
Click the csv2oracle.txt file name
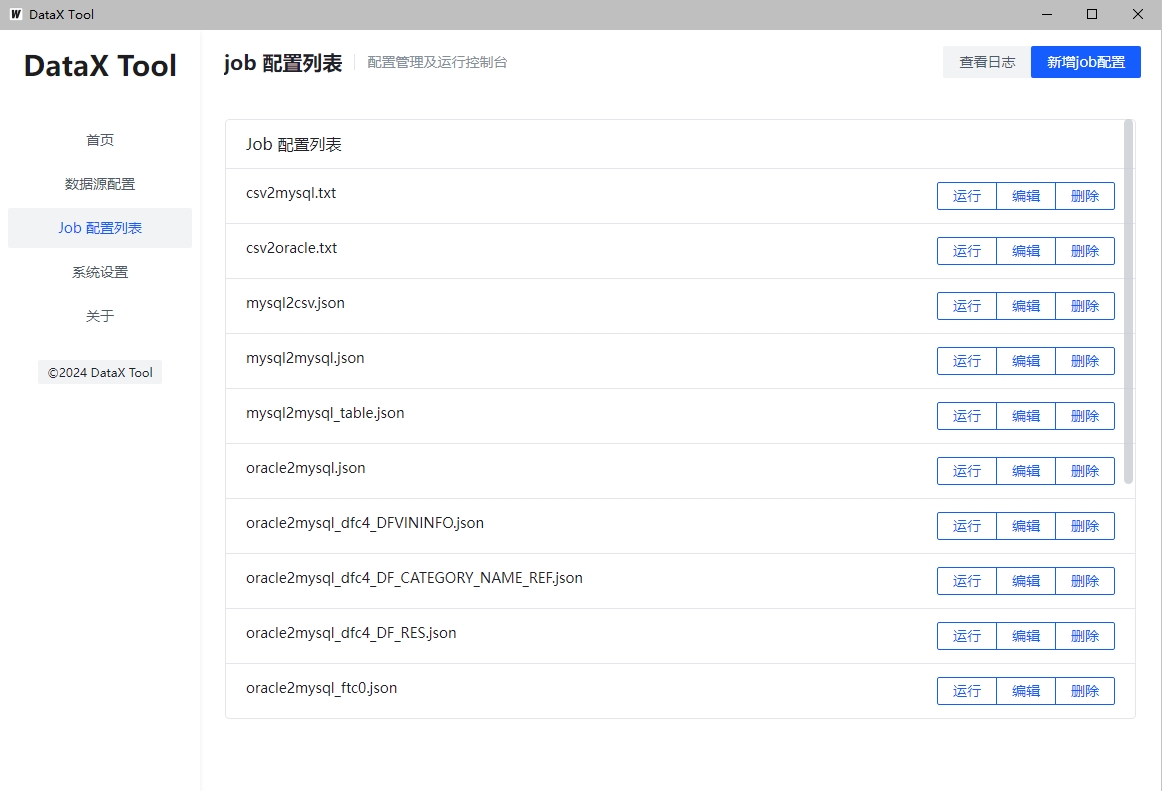(x=291, y=248)
